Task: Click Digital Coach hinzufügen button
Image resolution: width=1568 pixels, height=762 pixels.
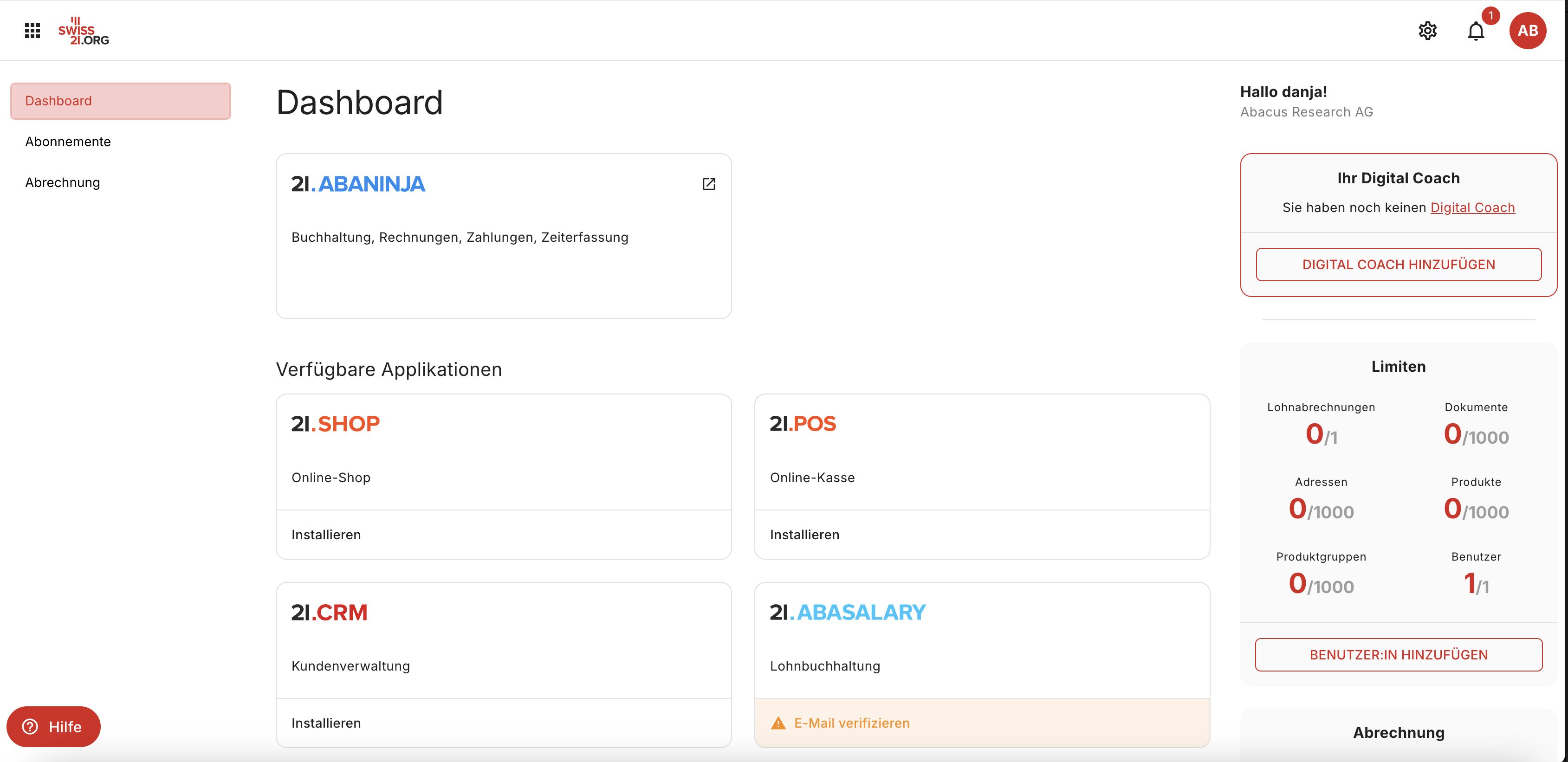Action: (x=1399, y=265)
